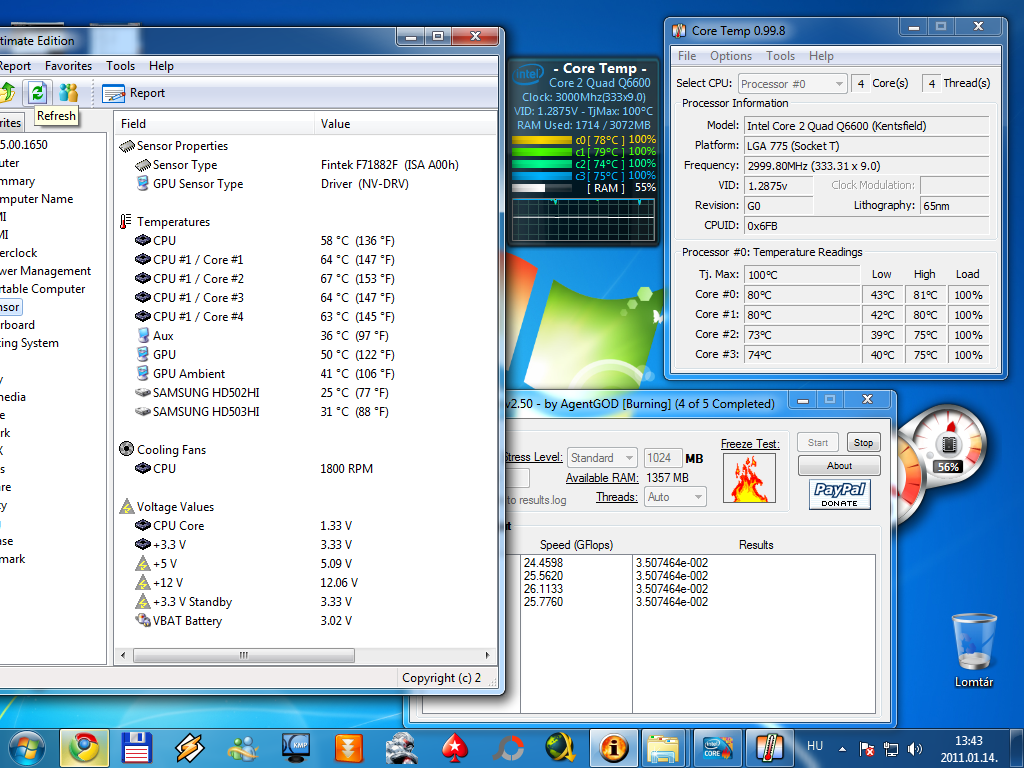Click the +12 V voltage row
This screenshot has width=1024, height=768.
point(306,583)
